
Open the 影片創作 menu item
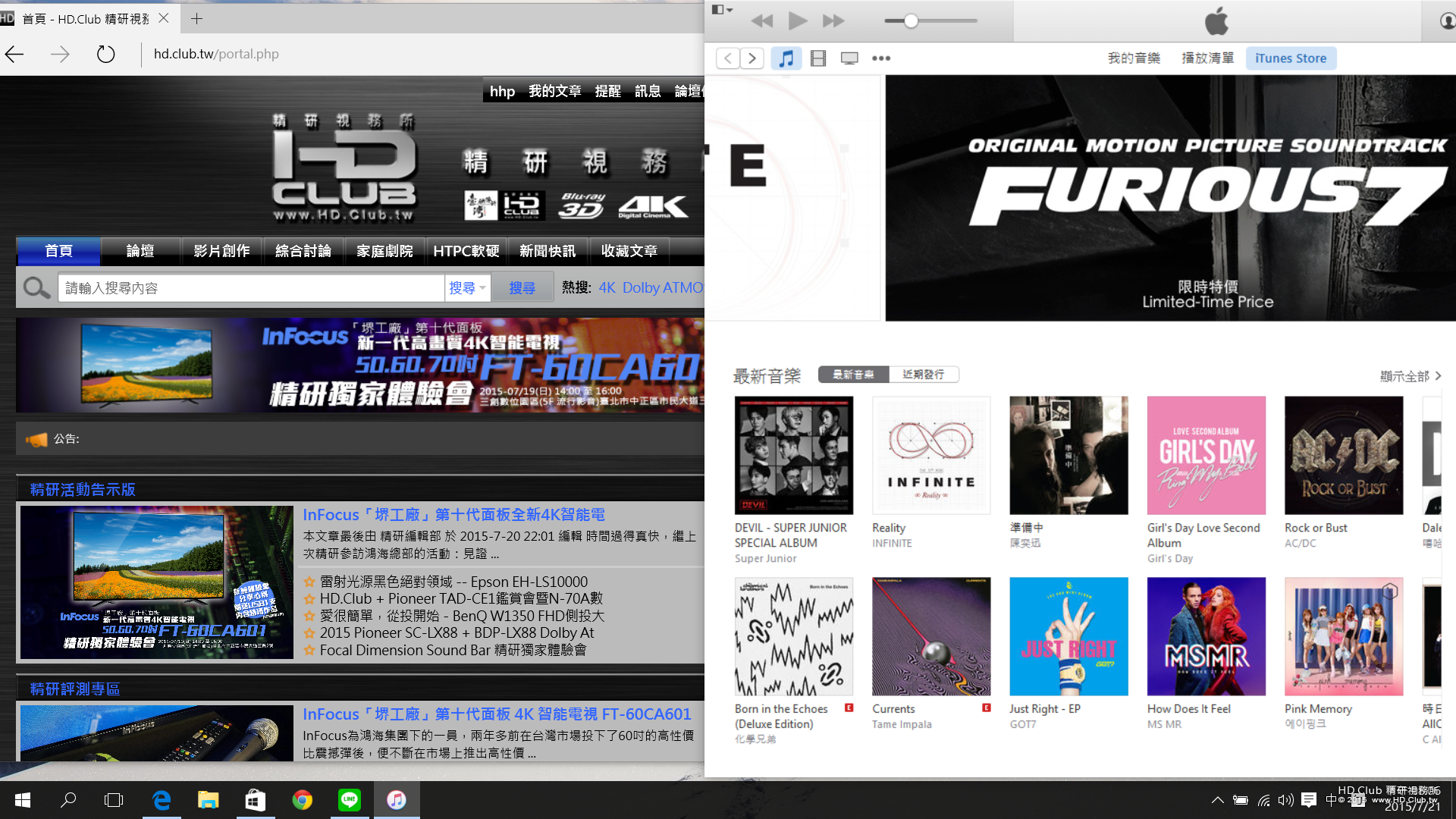[221, 251]
